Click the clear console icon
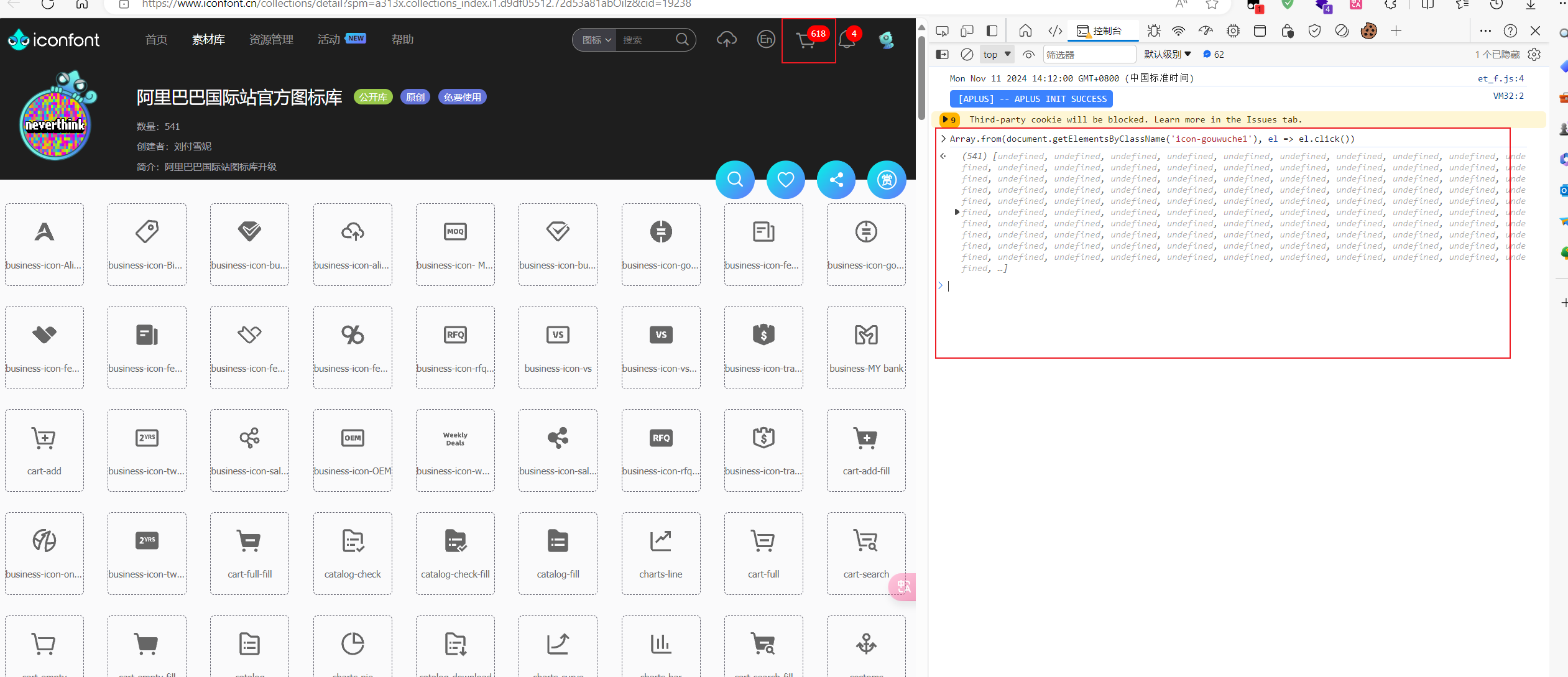This screenshot has width=1568, height=677. (967, 55)
